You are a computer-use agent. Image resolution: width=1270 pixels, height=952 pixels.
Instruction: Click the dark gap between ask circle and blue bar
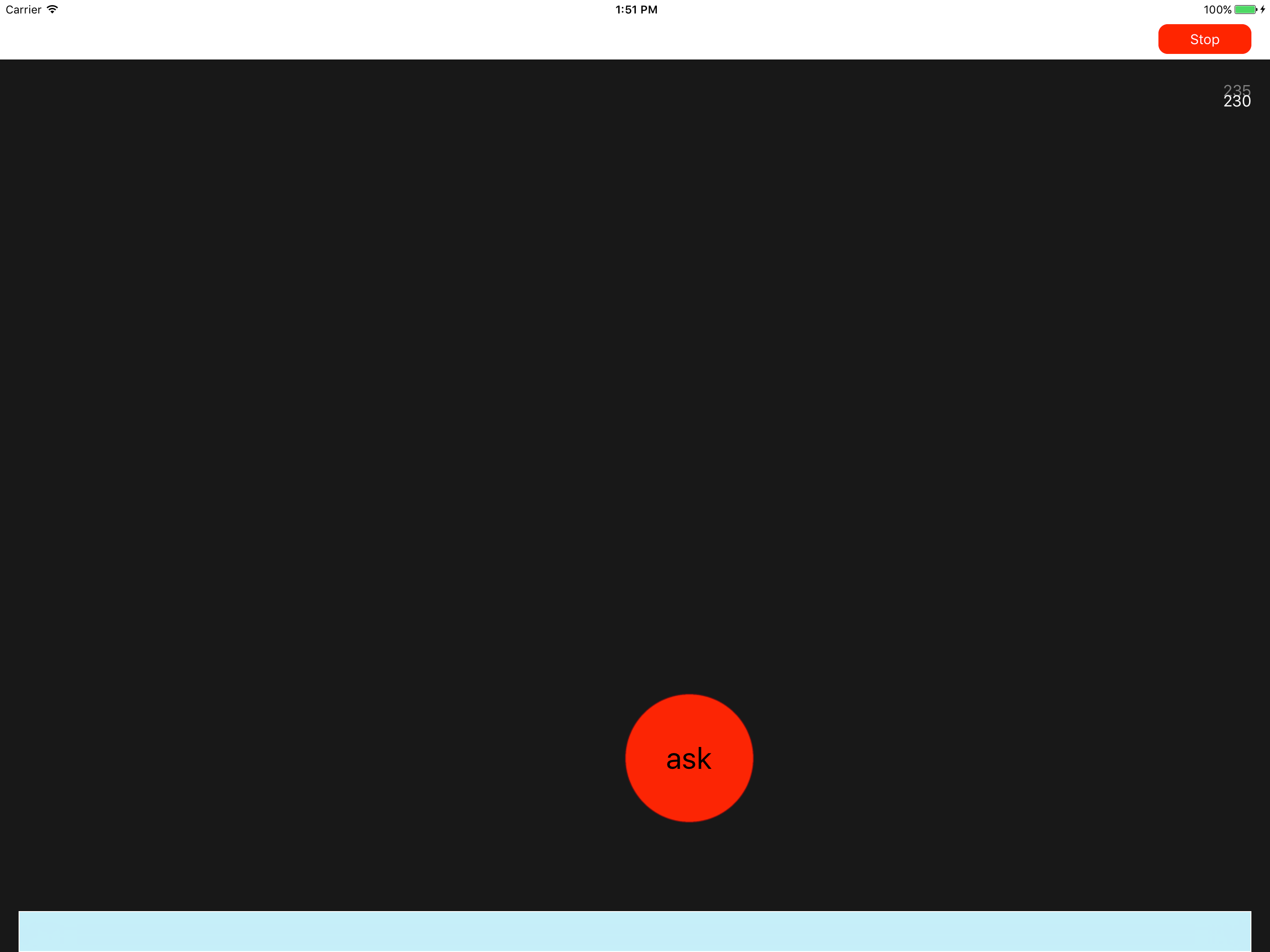tap(689, 866)
